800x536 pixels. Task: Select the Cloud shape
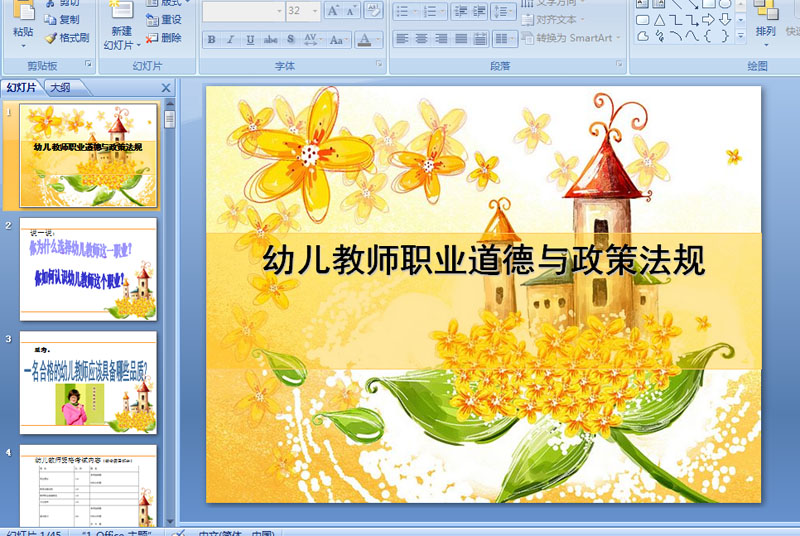click(643, 36)
